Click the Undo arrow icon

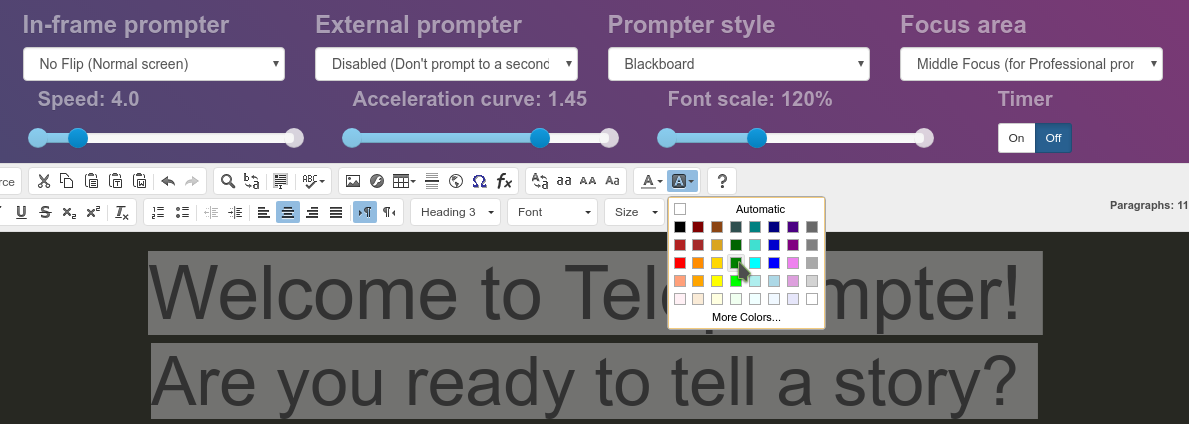click(x=168, y=181)
